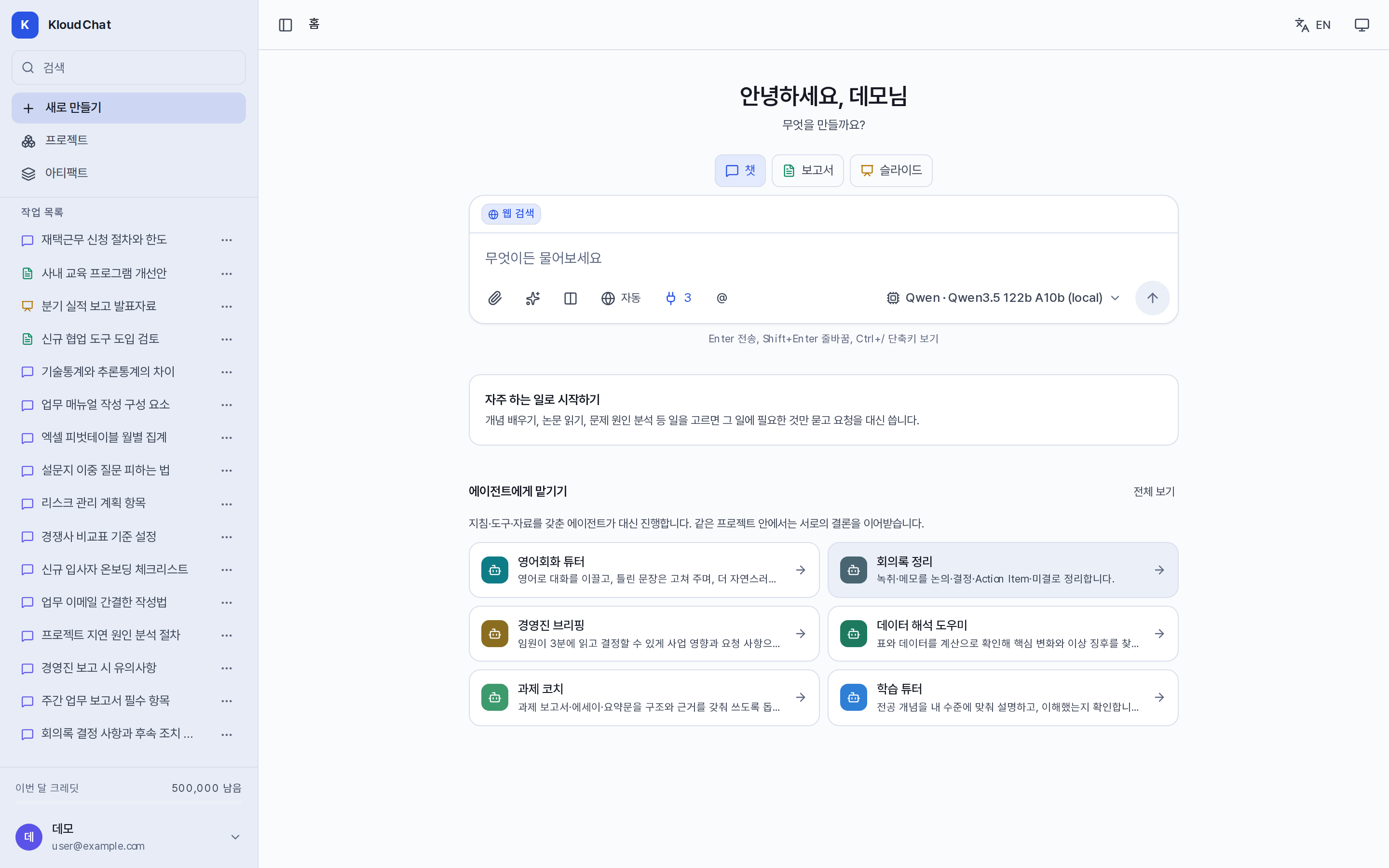Open the 자동 web mode selector
This screenshot has width=1389, height=868.
coord(621,298)
